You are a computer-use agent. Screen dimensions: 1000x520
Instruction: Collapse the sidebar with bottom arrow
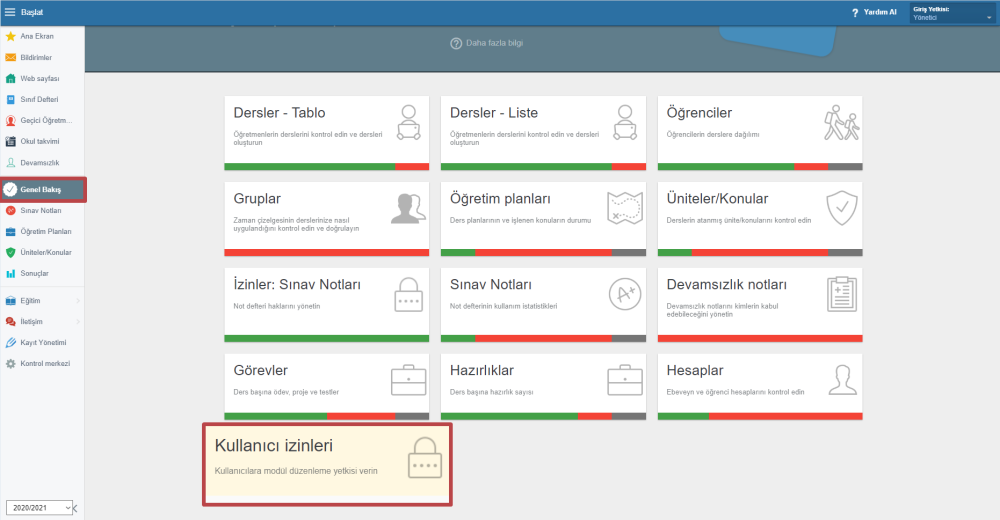(75, 509)
